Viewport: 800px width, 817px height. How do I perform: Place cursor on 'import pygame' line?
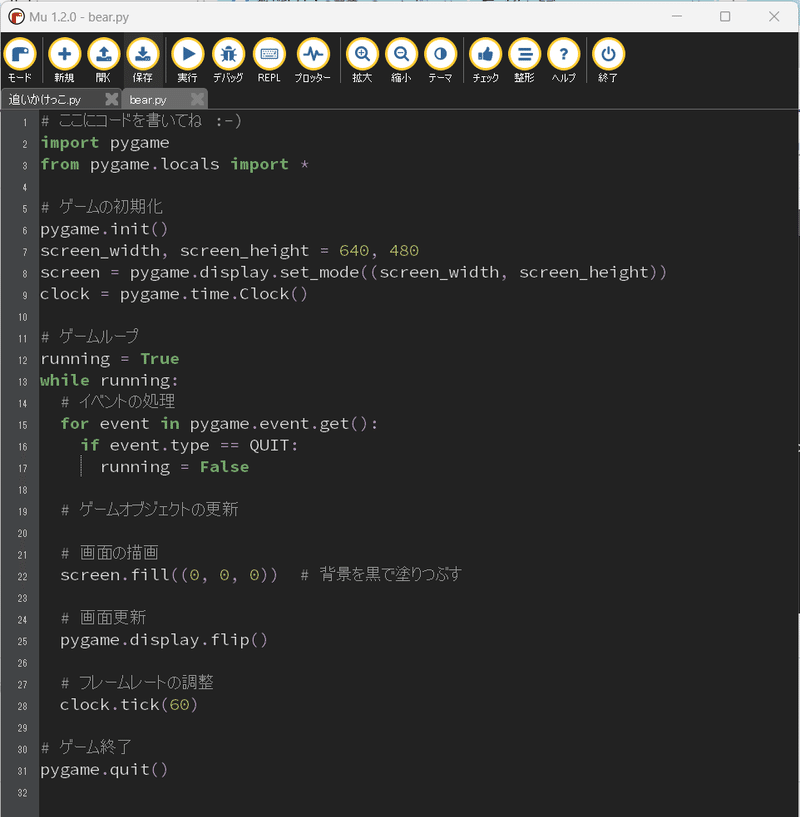pyautogui.click(x=105, y=143)
